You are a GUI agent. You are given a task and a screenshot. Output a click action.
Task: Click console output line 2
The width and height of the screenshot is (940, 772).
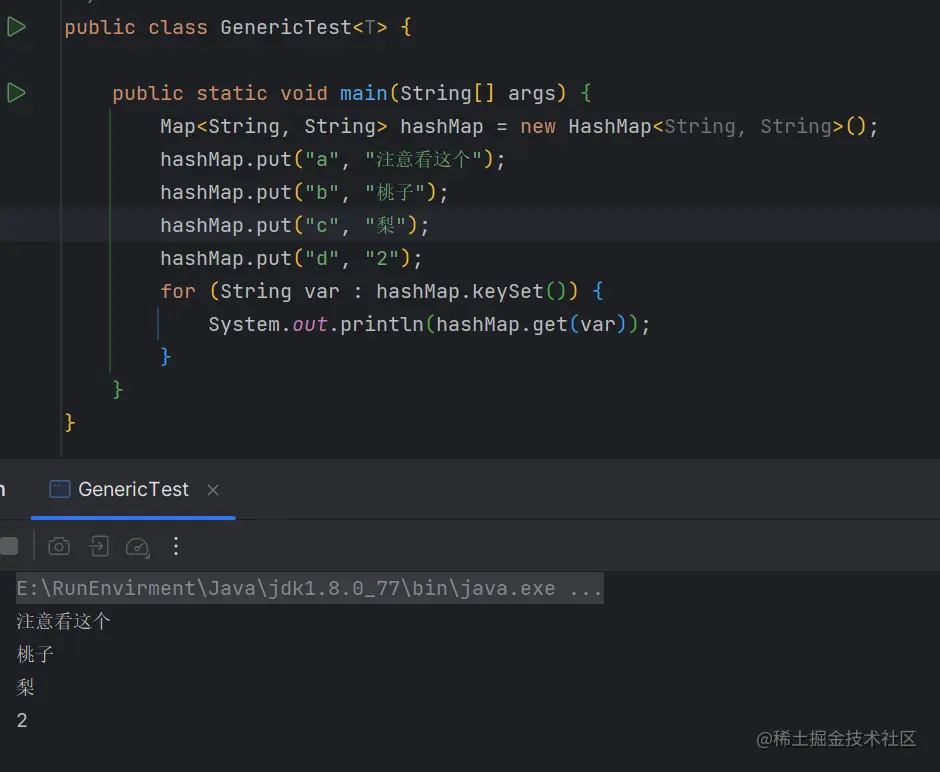pos(22,720)
